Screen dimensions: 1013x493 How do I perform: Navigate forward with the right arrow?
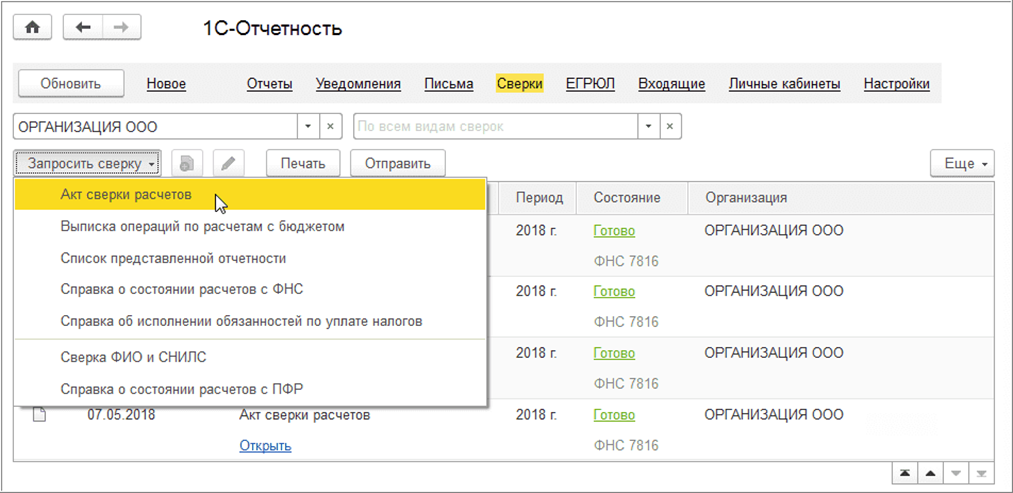[121, 28]
